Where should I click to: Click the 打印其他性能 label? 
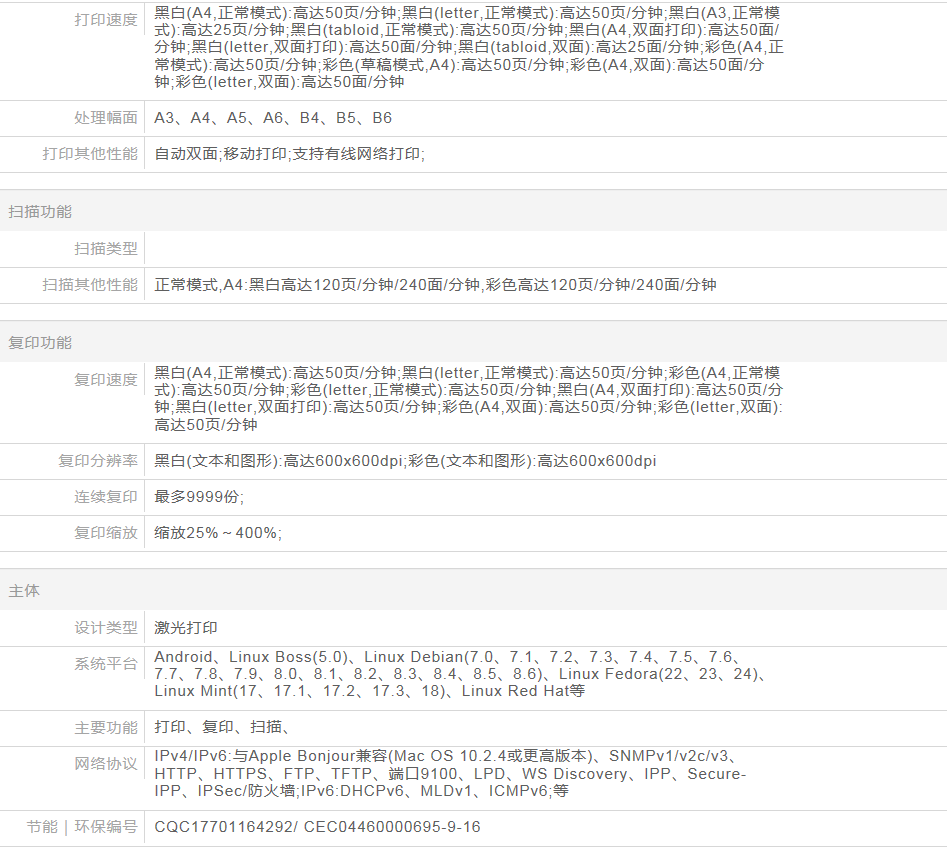[90, 154]
